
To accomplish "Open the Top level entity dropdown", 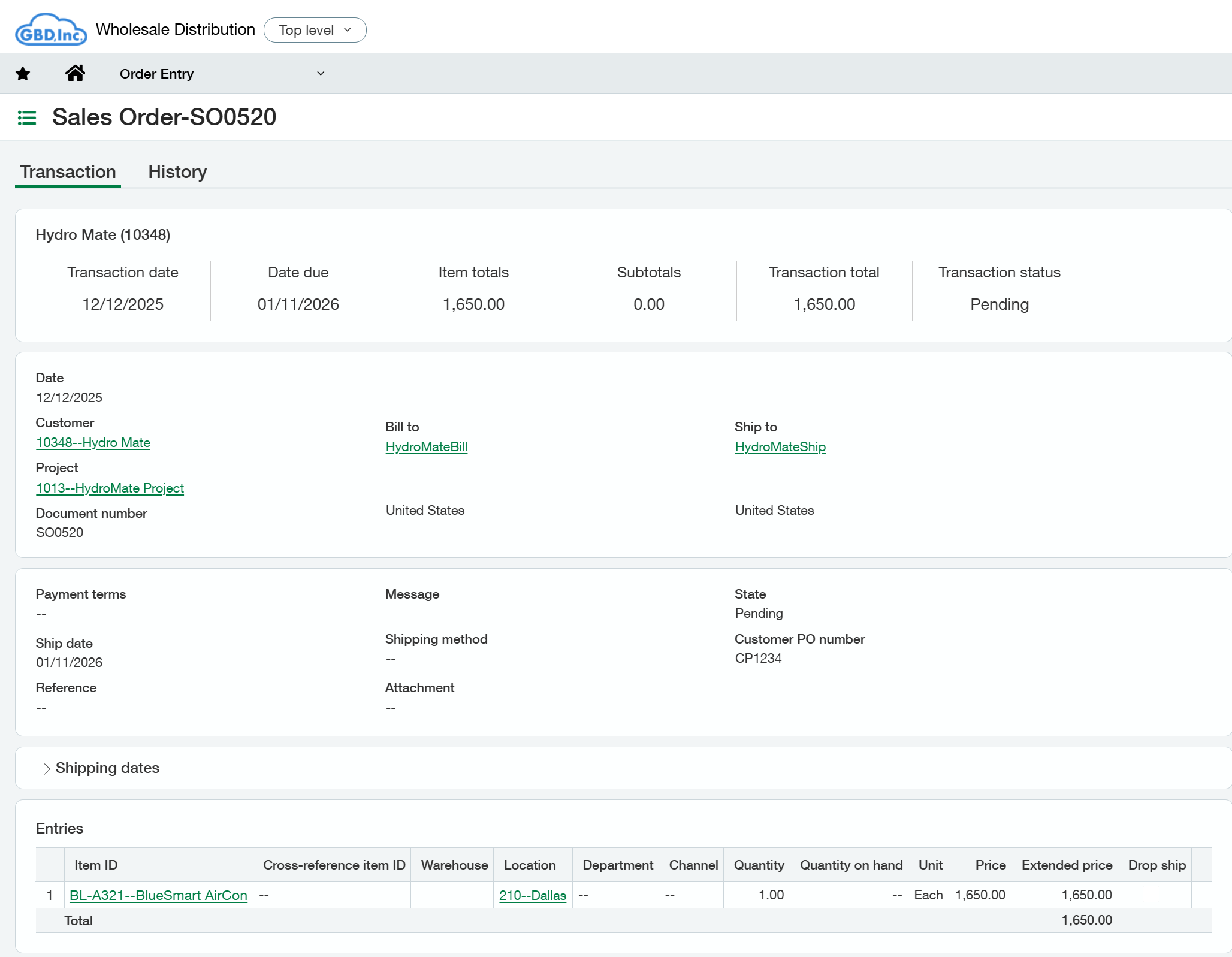I will (x=315, y=30).
